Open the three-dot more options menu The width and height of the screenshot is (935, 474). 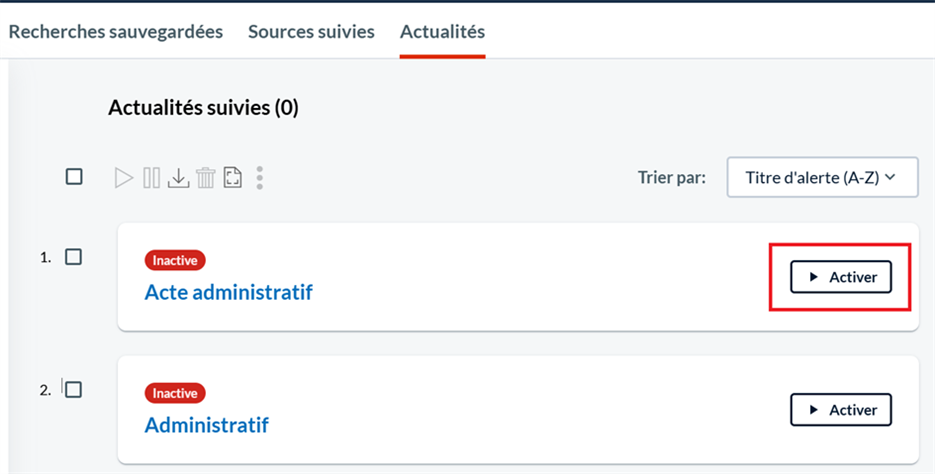(x=259, y=178)
